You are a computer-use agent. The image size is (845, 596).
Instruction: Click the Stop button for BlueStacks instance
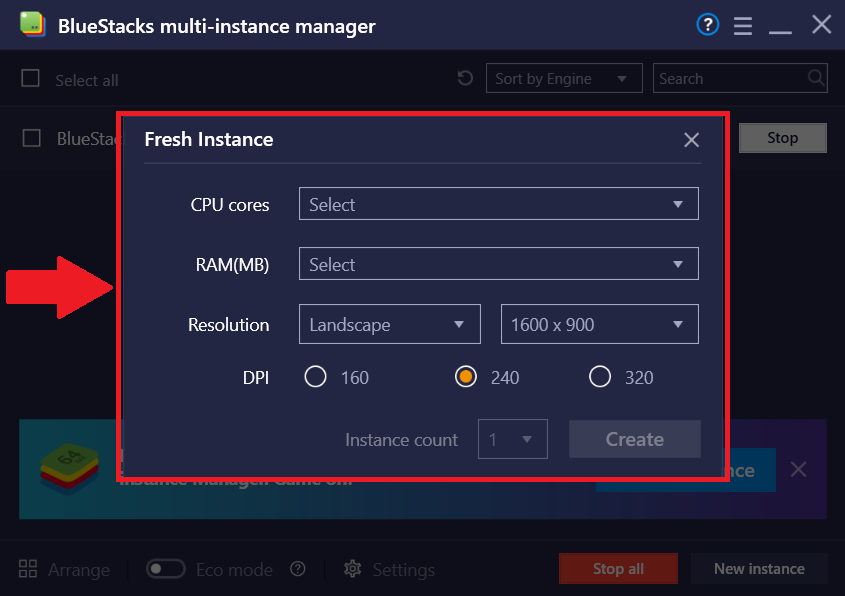tap(782, 138)
